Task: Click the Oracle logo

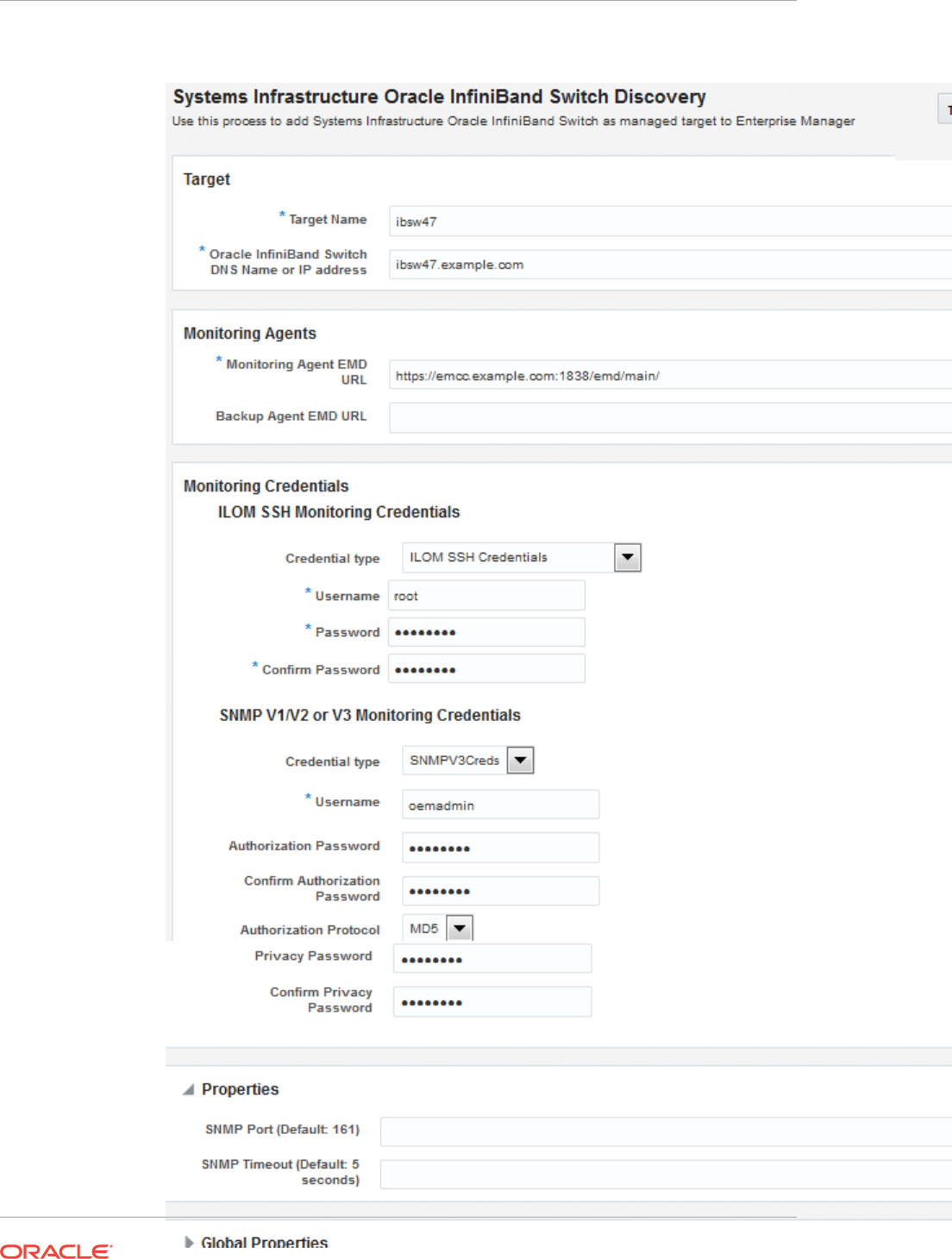Action: point(56,1251)
